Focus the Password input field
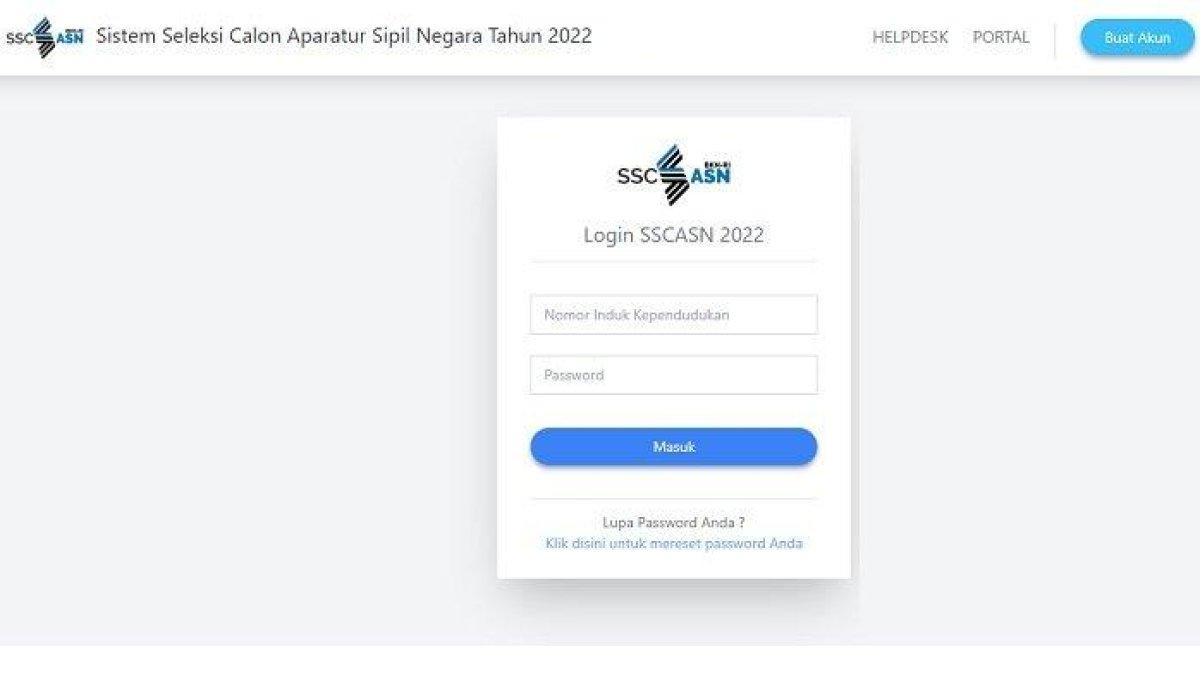The image size is (1200, 675). [674, 375]
